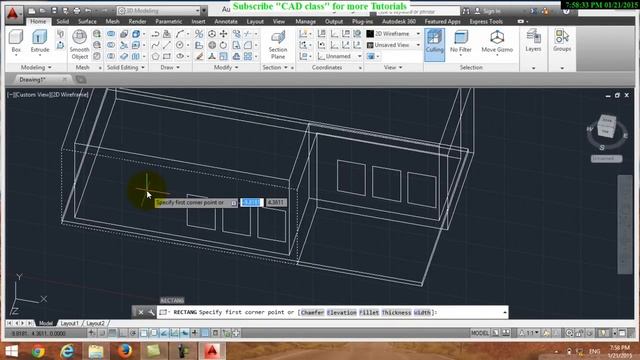Choose the Thickness command option

point(396,312)
